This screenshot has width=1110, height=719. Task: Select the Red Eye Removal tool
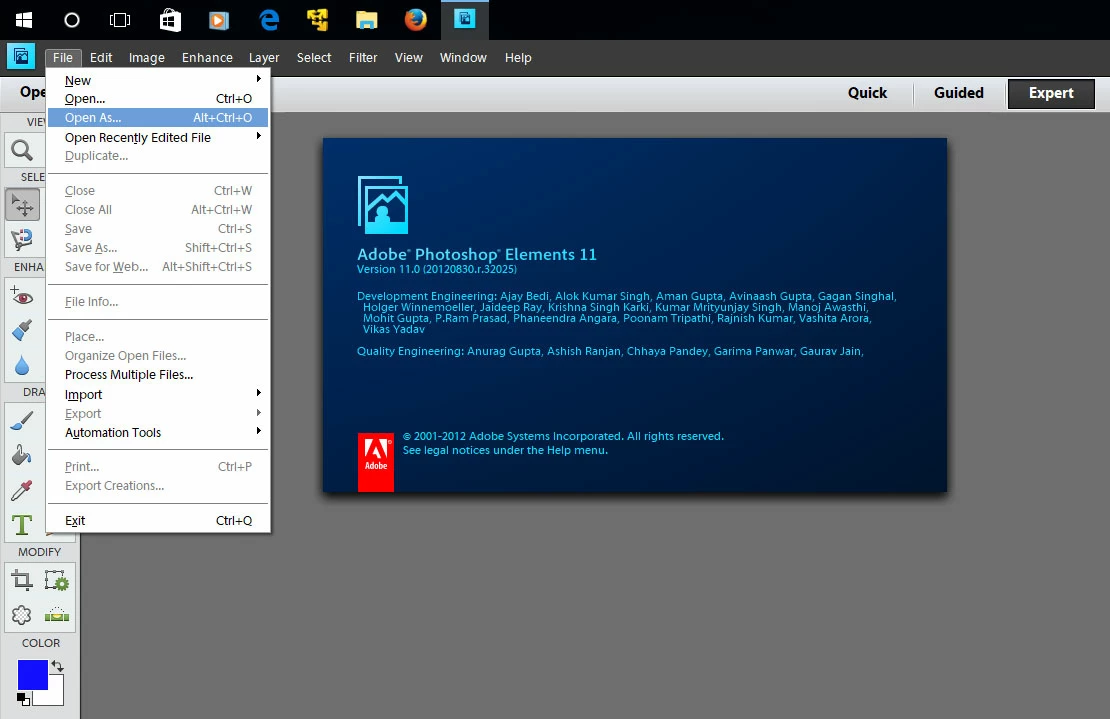click(x=22, y=296)
